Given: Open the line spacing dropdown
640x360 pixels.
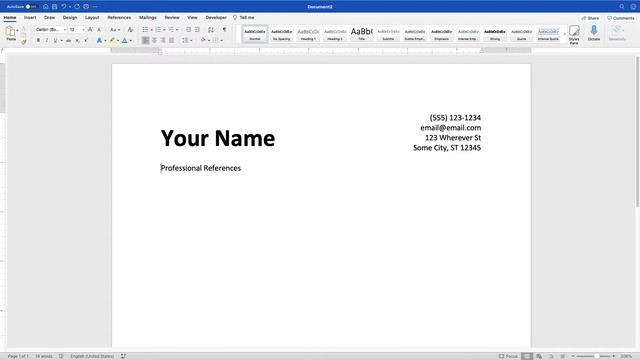Looking at the screenshot, I should pyautogui.click(x=187, y=40).
